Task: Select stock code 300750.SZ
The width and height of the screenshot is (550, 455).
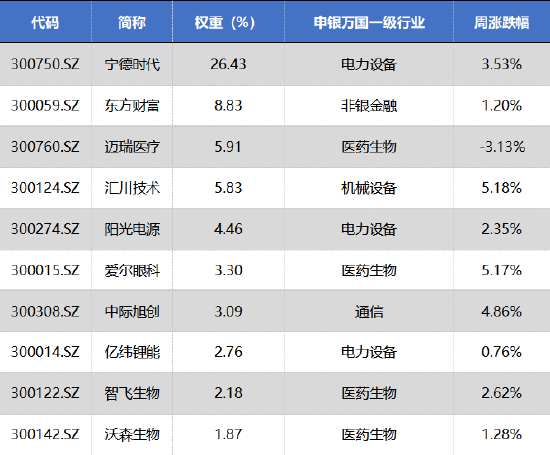Action: point(45,64)
